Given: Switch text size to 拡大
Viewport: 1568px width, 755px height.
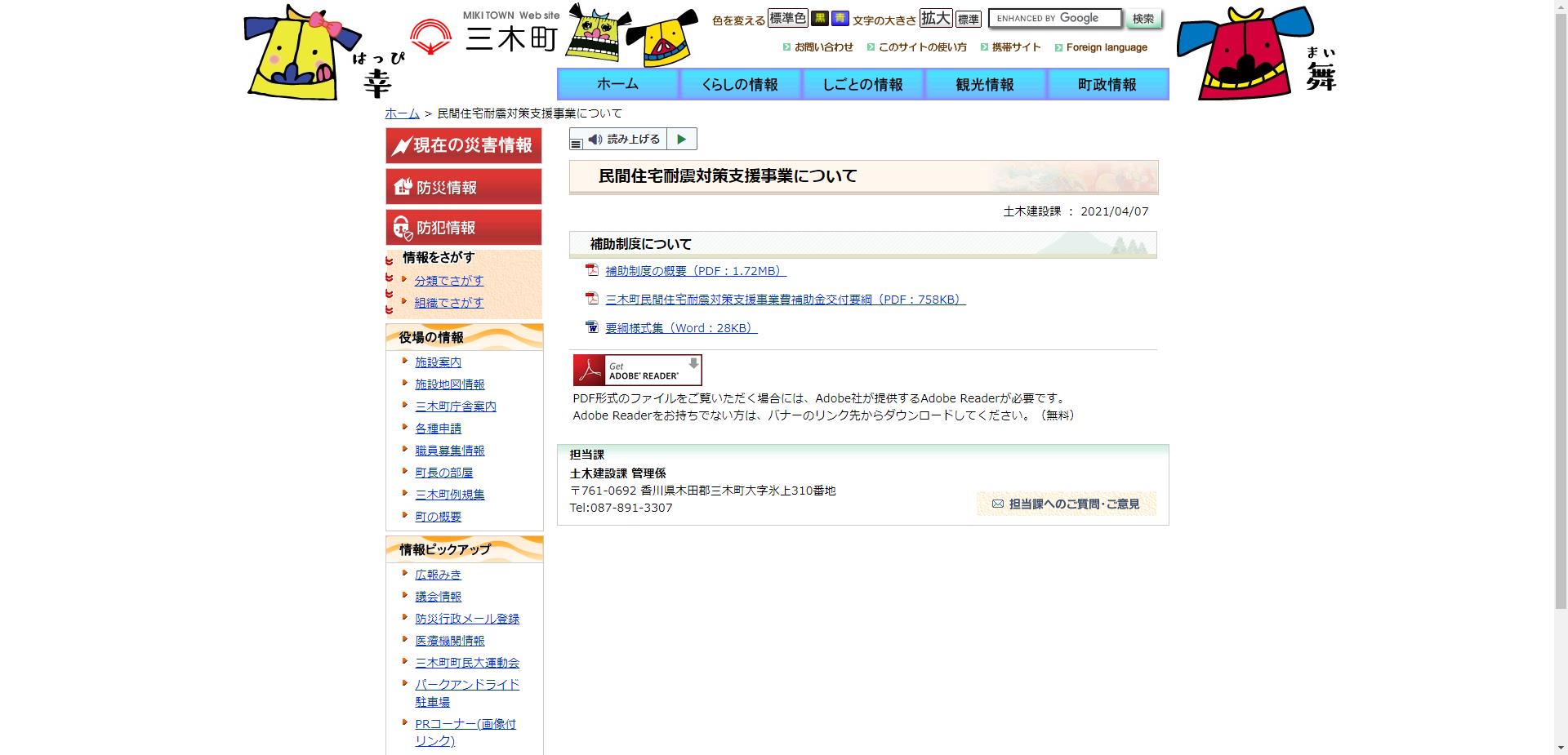Looking at the screenshot, I should (x=937, y=17).
